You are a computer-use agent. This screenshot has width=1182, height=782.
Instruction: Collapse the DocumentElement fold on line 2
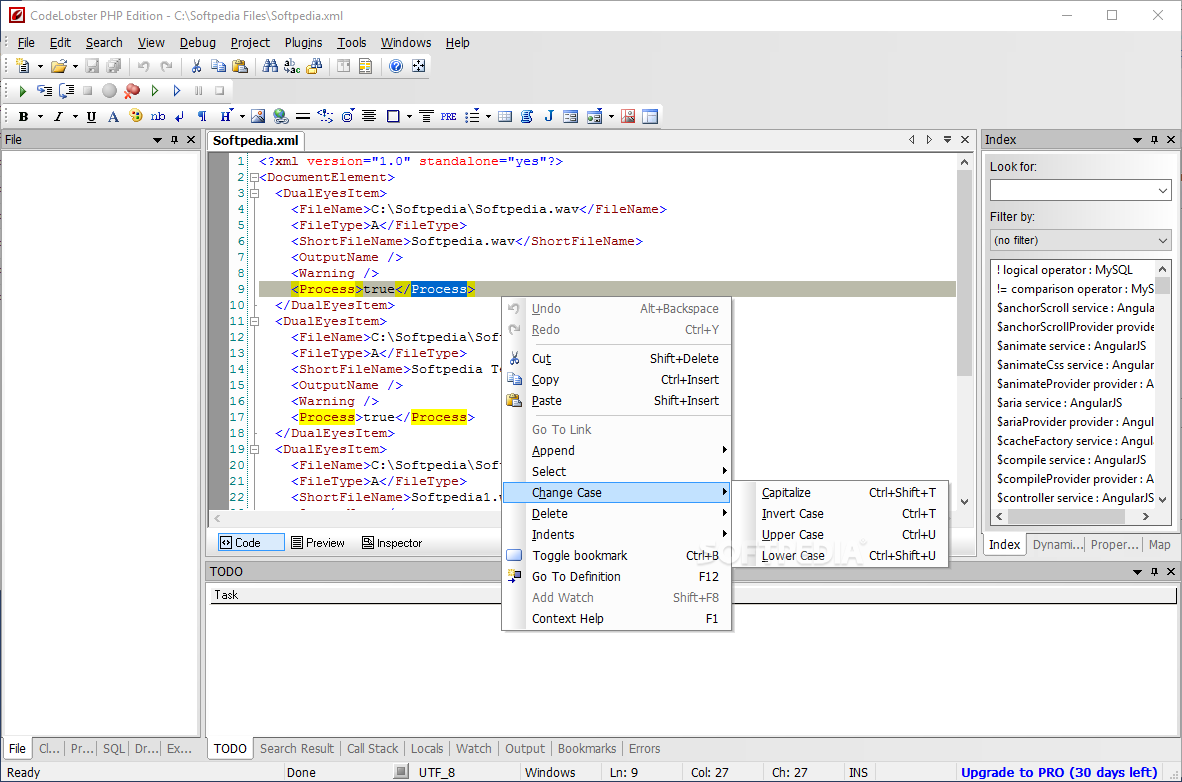tap(254, 178)
